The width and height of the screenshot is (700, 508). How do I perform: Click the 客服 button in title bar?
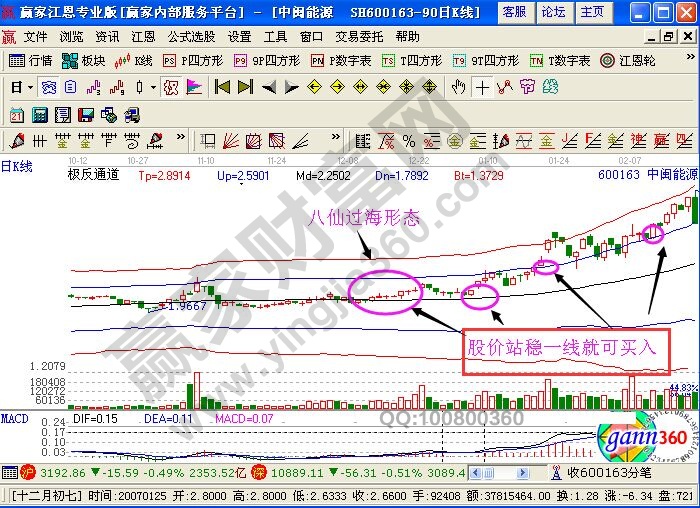[514, 12]
